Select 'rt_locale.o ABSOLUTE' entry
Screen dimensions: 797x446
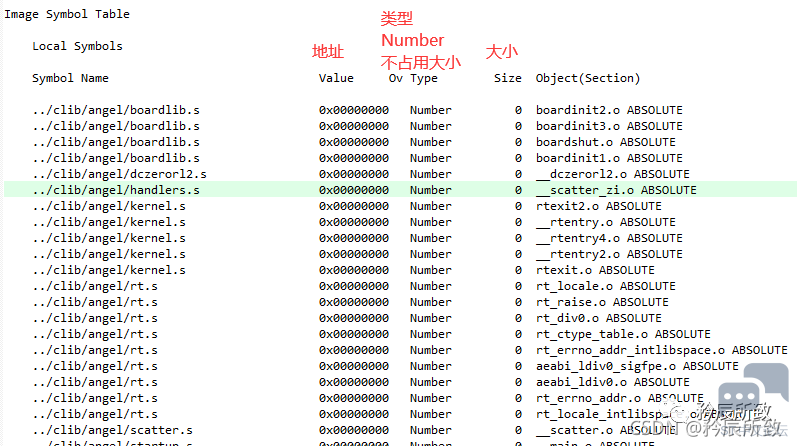point(605,286)
